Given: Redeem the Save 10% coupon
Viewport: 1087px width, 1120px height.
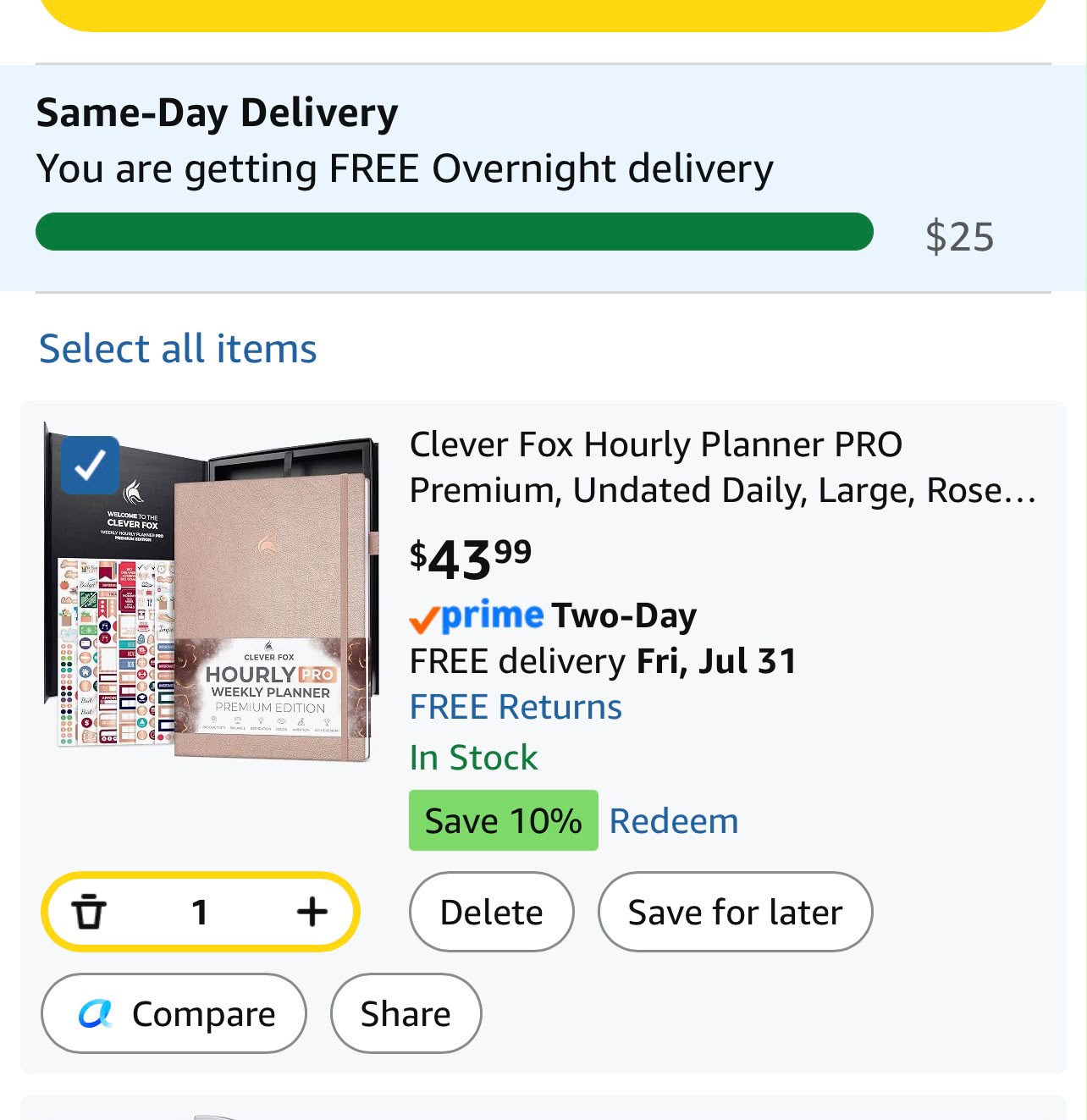Looking at the screenshot, I should [674, 820].
